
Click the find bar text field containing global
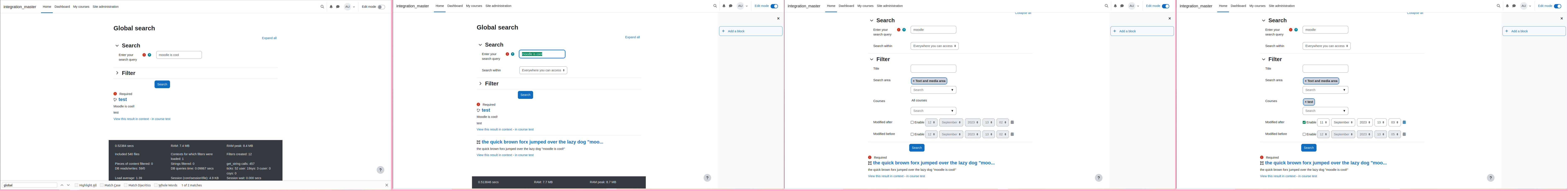pyautogui.click(x=29, y=185)
